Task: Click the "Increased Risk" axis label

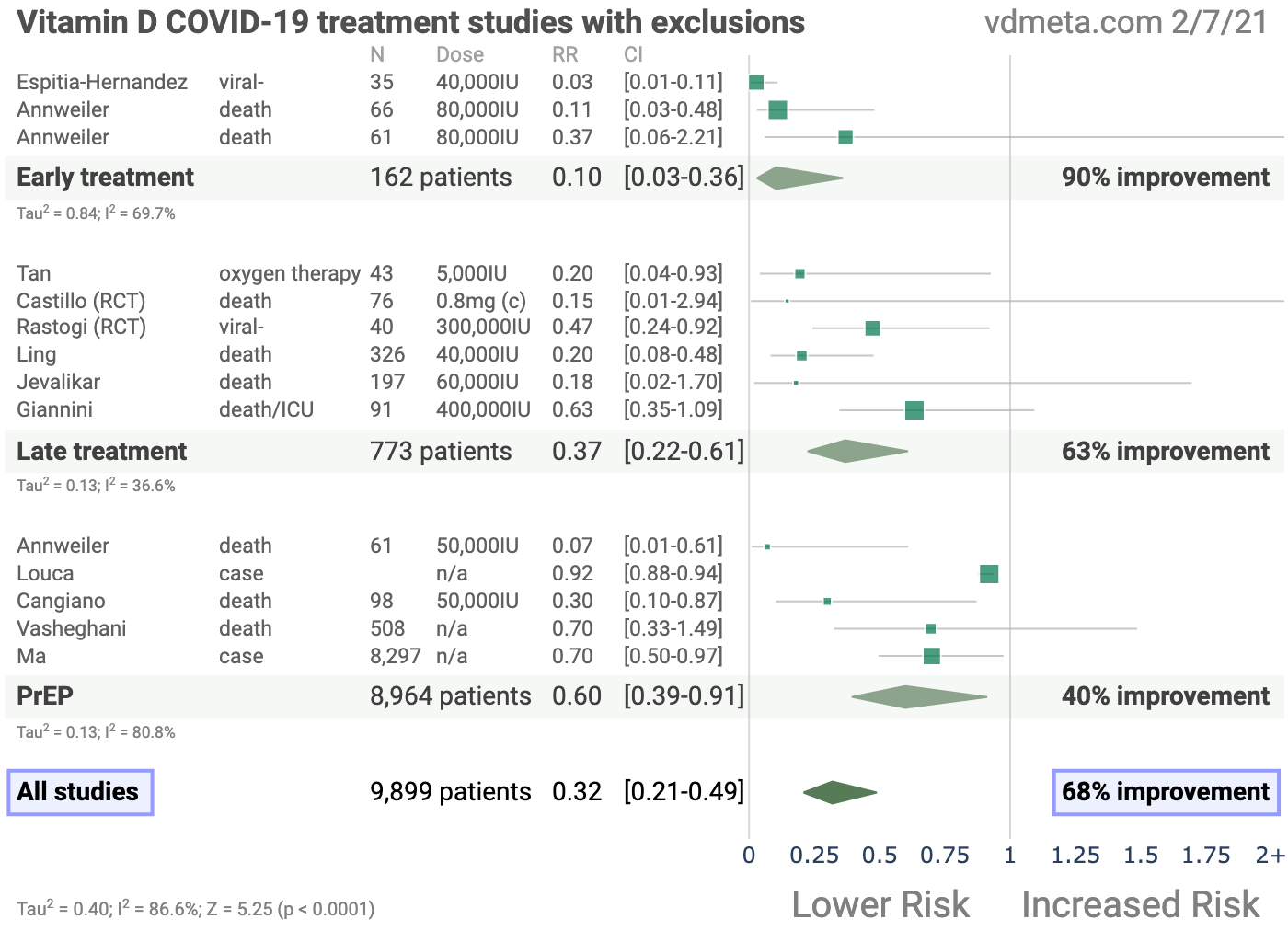Action: point(1140,904)
